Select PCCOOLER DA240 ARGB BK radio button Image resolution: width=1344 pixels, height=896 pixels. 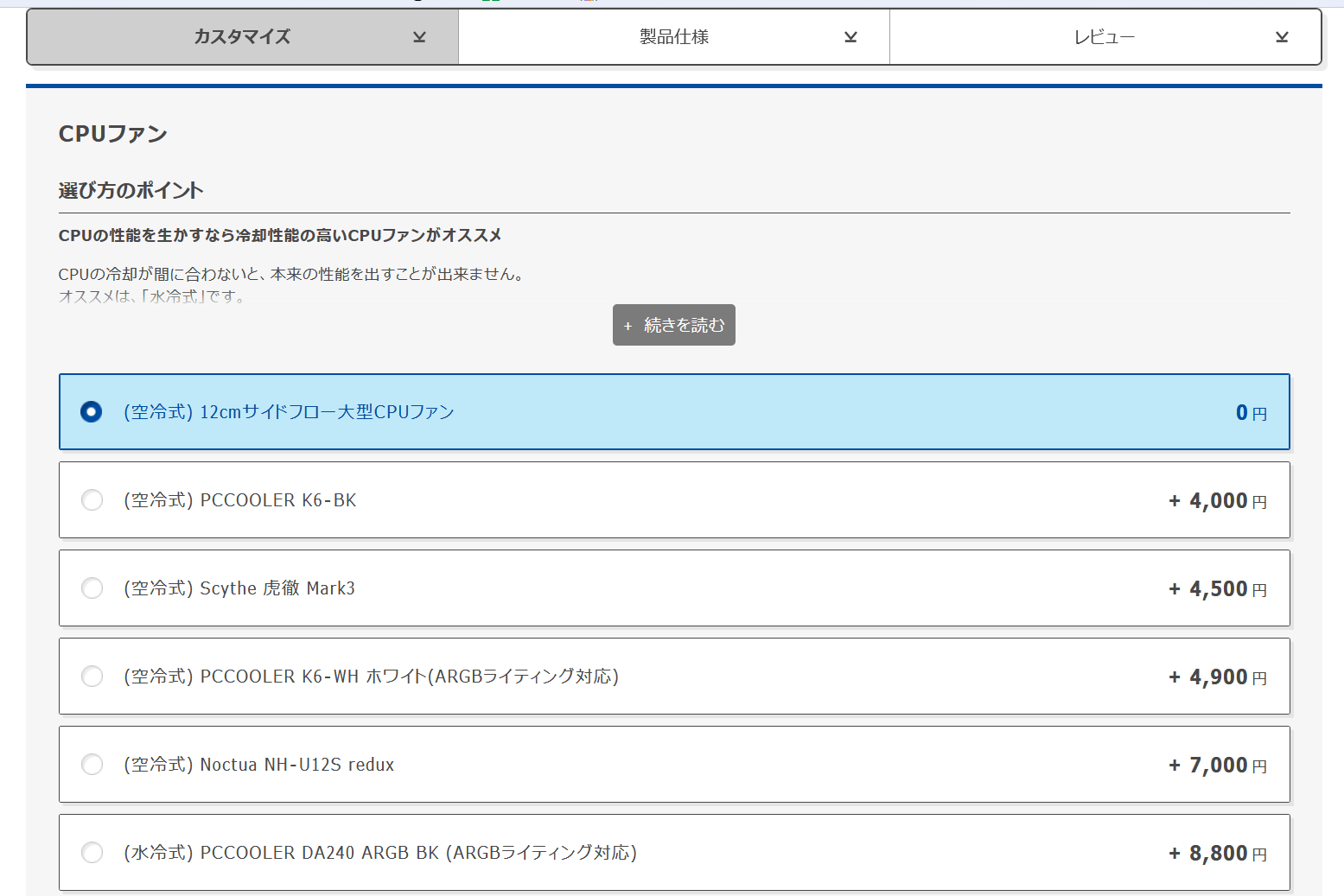point(92,853)
